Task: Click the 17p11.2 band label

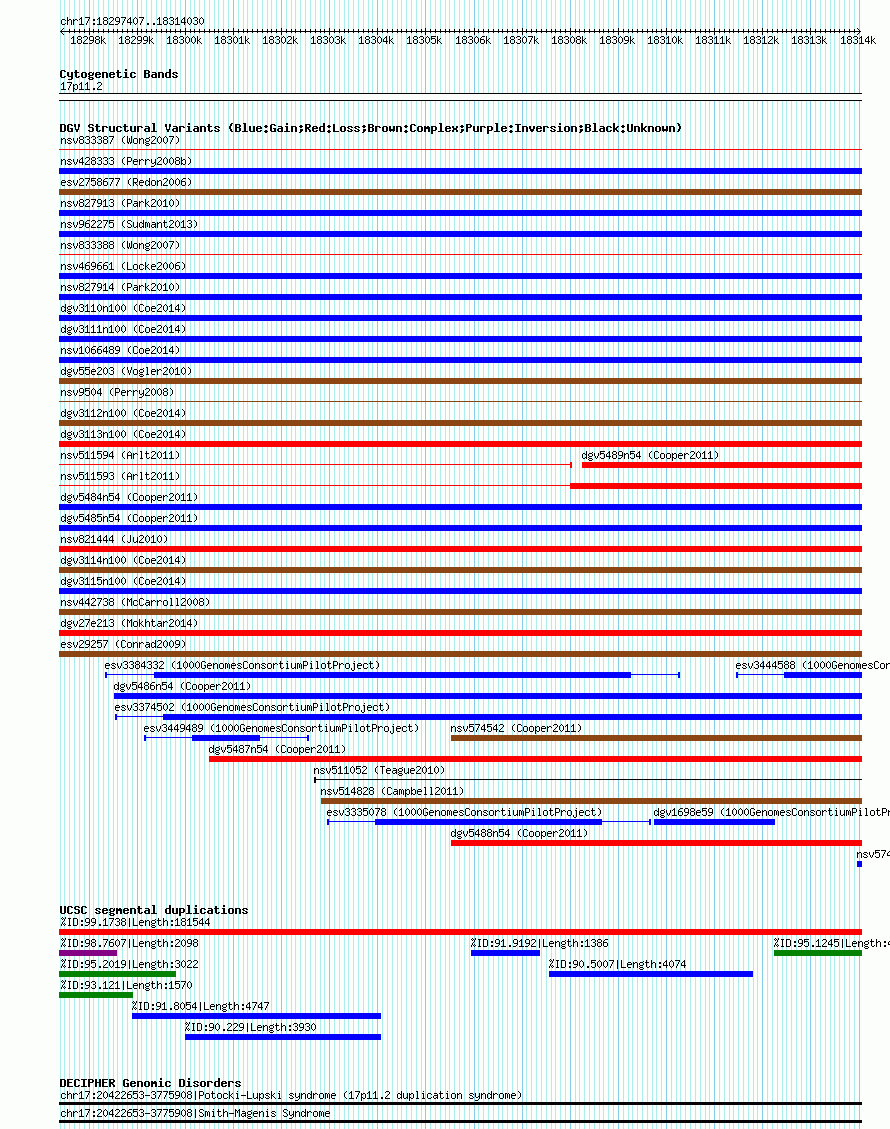Action: click(81, 86)
